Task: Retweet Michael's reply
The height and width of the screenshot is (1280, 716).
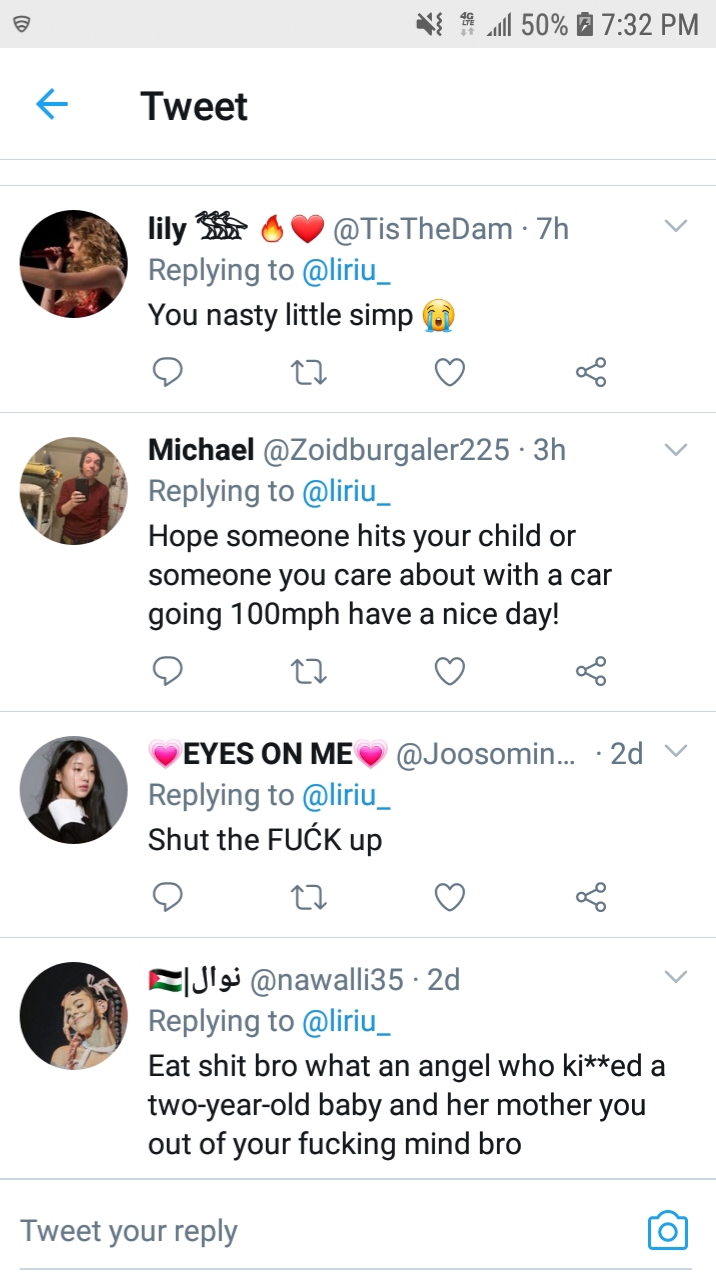Action: click(308, 671)
